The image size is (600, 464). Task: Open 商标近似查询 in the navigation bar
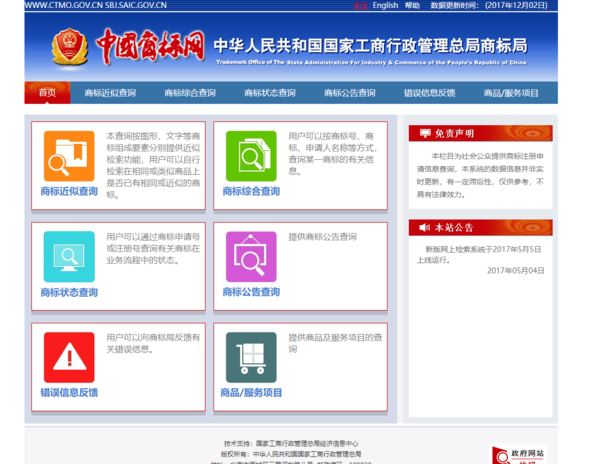point(110,93)
